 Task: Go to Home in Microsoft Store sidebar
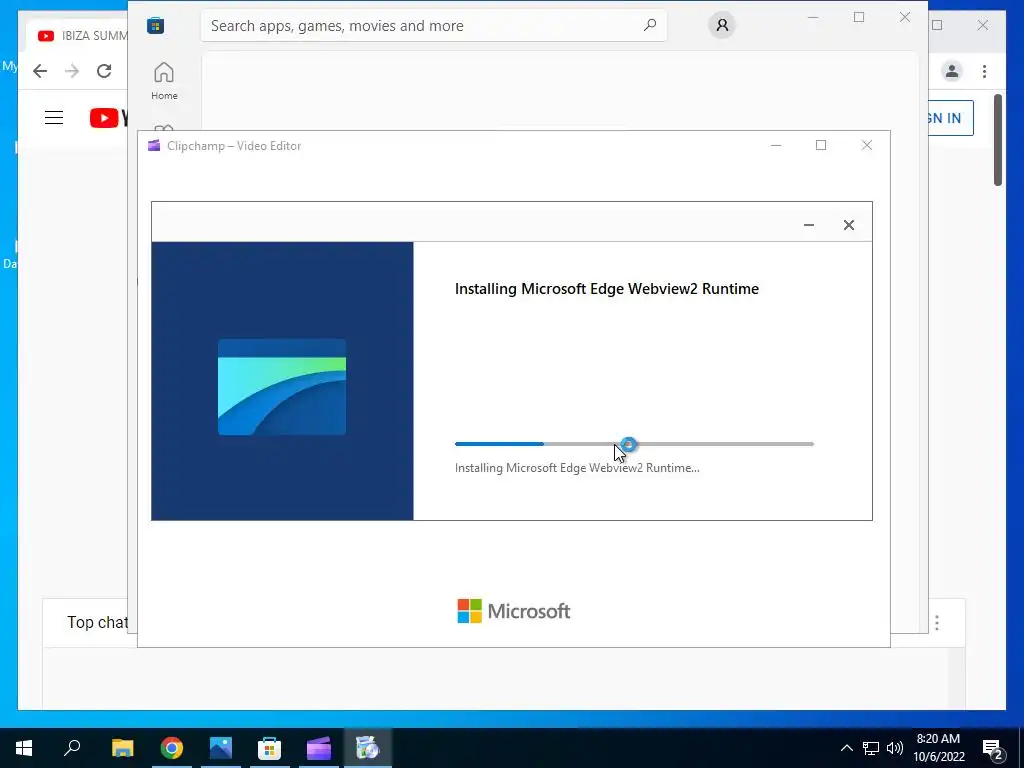click(164, 81)
